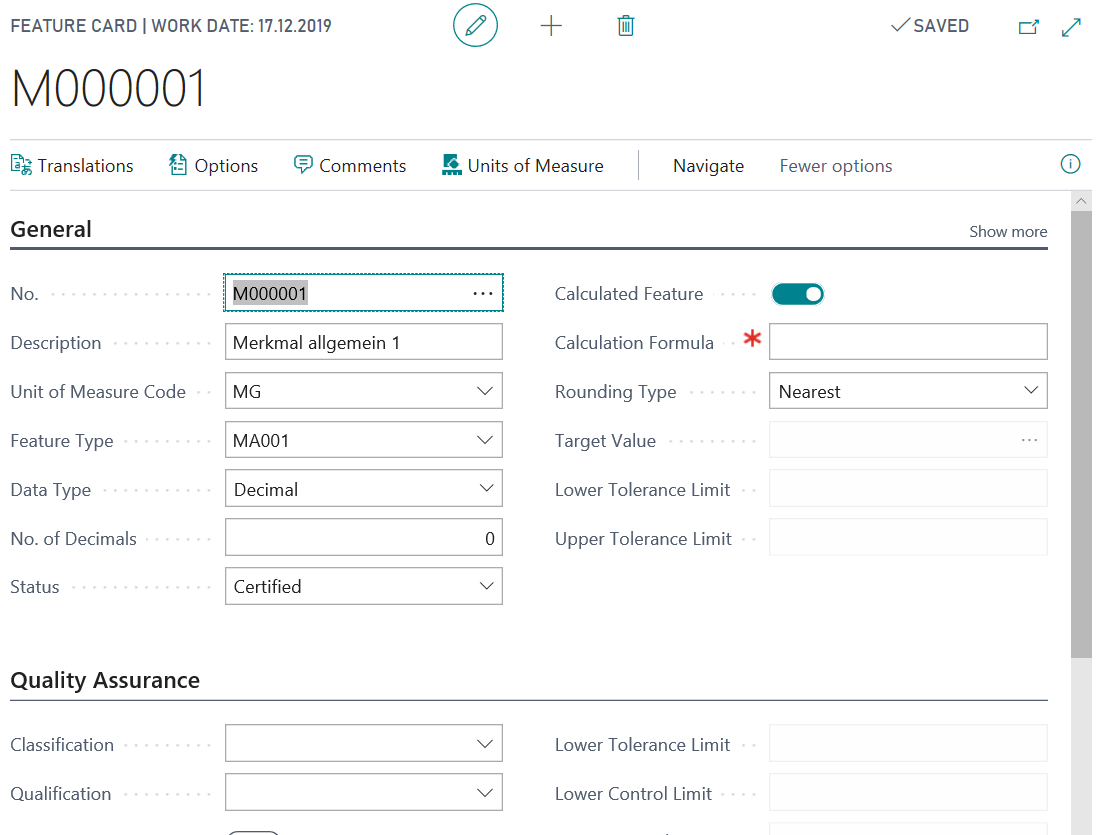The height and width of the screenshot is (835, 1101).
Task: Open the information icon in action bar
Action: (1070, 164)
